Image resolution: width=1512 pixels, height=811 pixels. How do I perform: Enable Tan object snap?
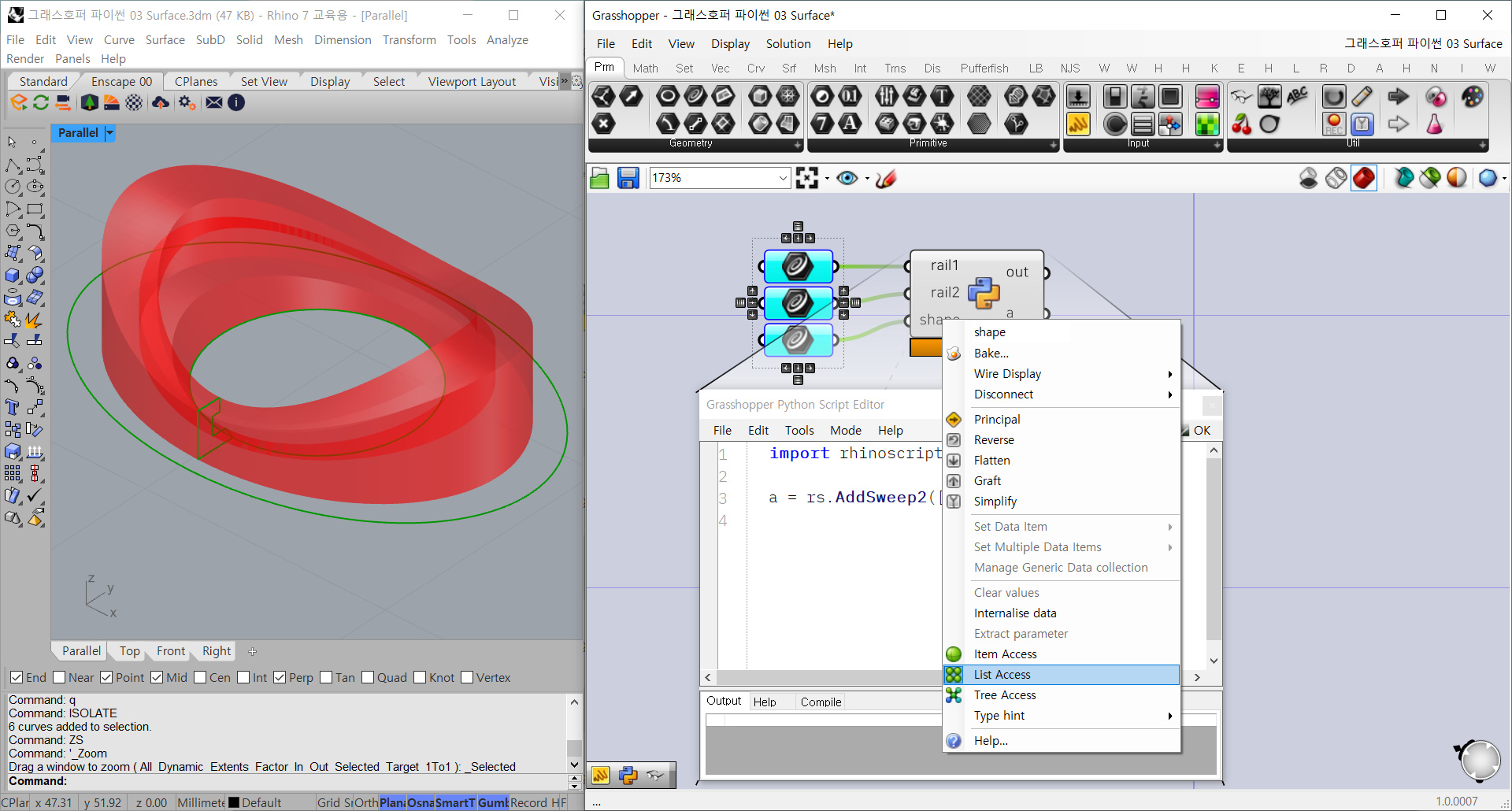click(326, 677)
